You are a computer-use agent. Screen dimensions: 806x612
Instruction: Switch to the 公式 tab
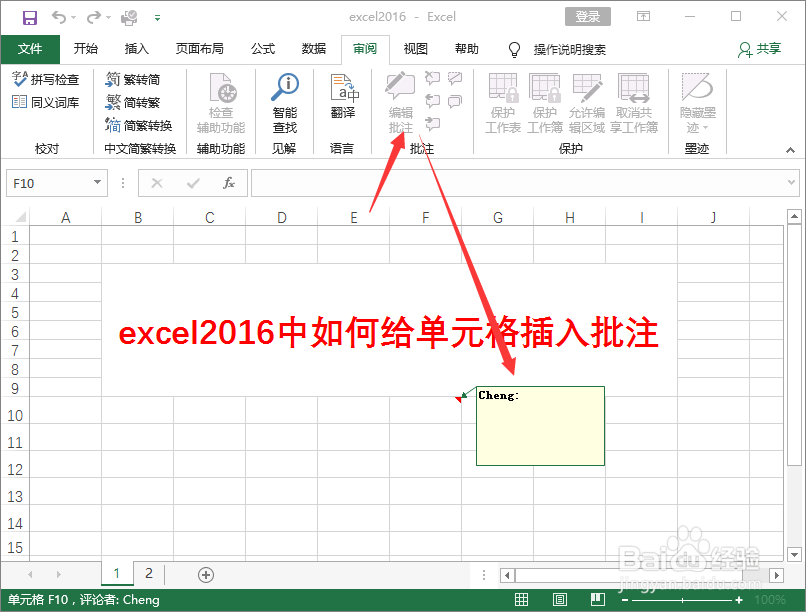[x=263, y=49]
